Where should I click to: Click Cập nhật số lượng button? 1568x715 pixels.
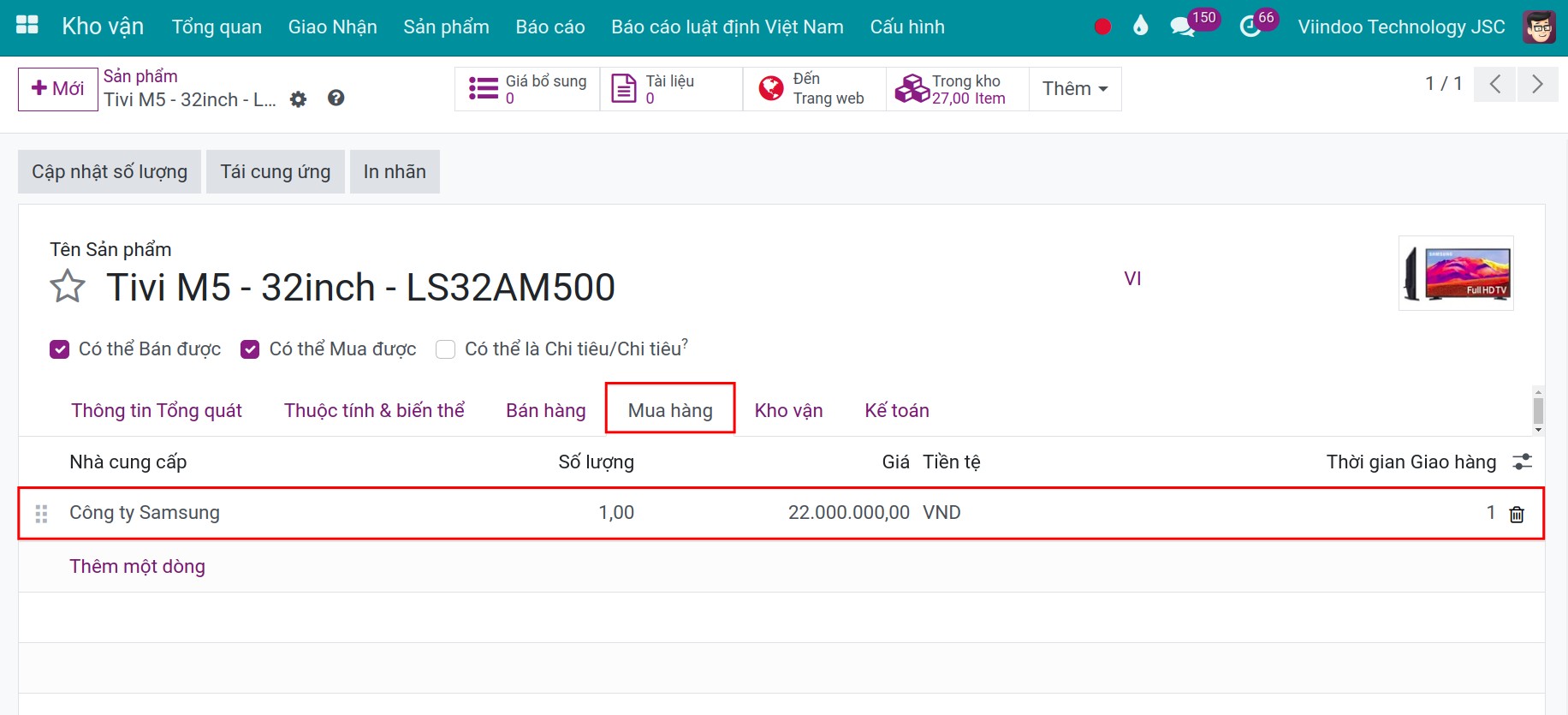tap(110, 171)
